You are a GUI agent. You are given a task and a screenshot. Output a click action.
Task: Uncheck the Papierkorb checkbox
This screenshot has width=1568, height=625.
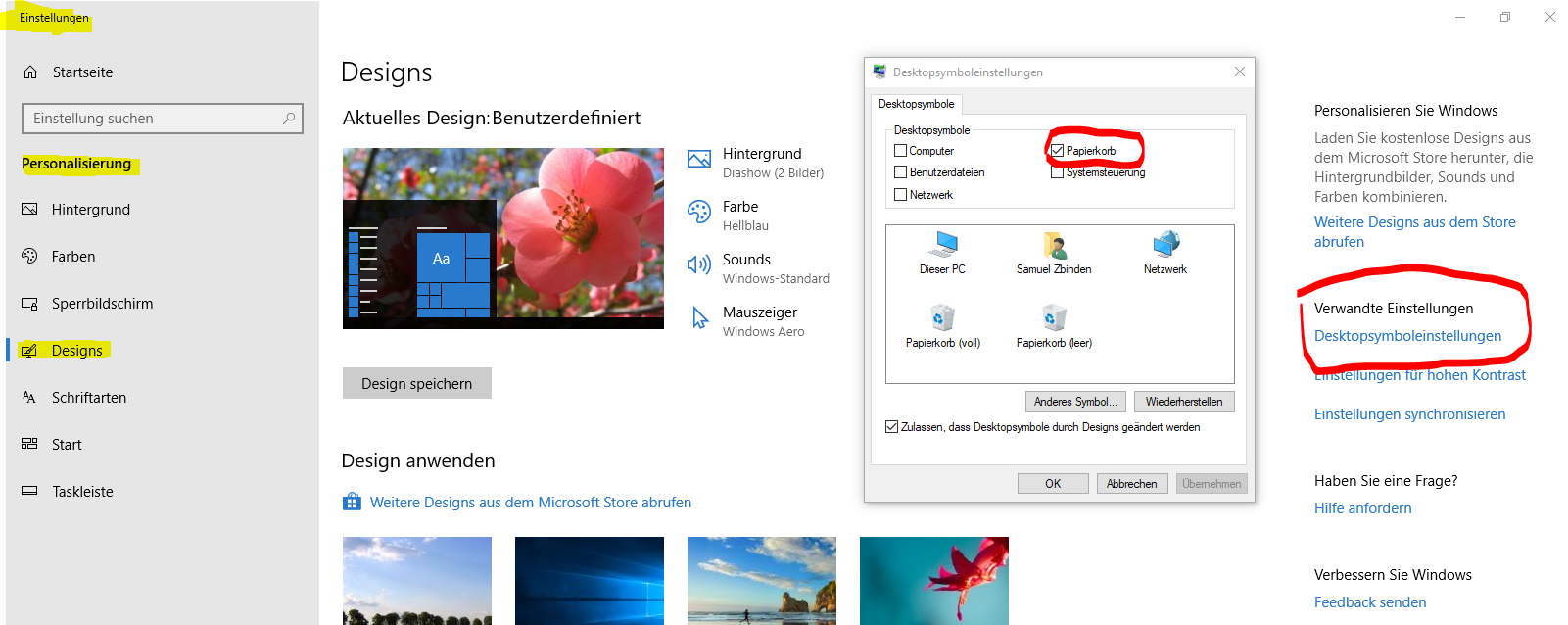point(1057,151)
